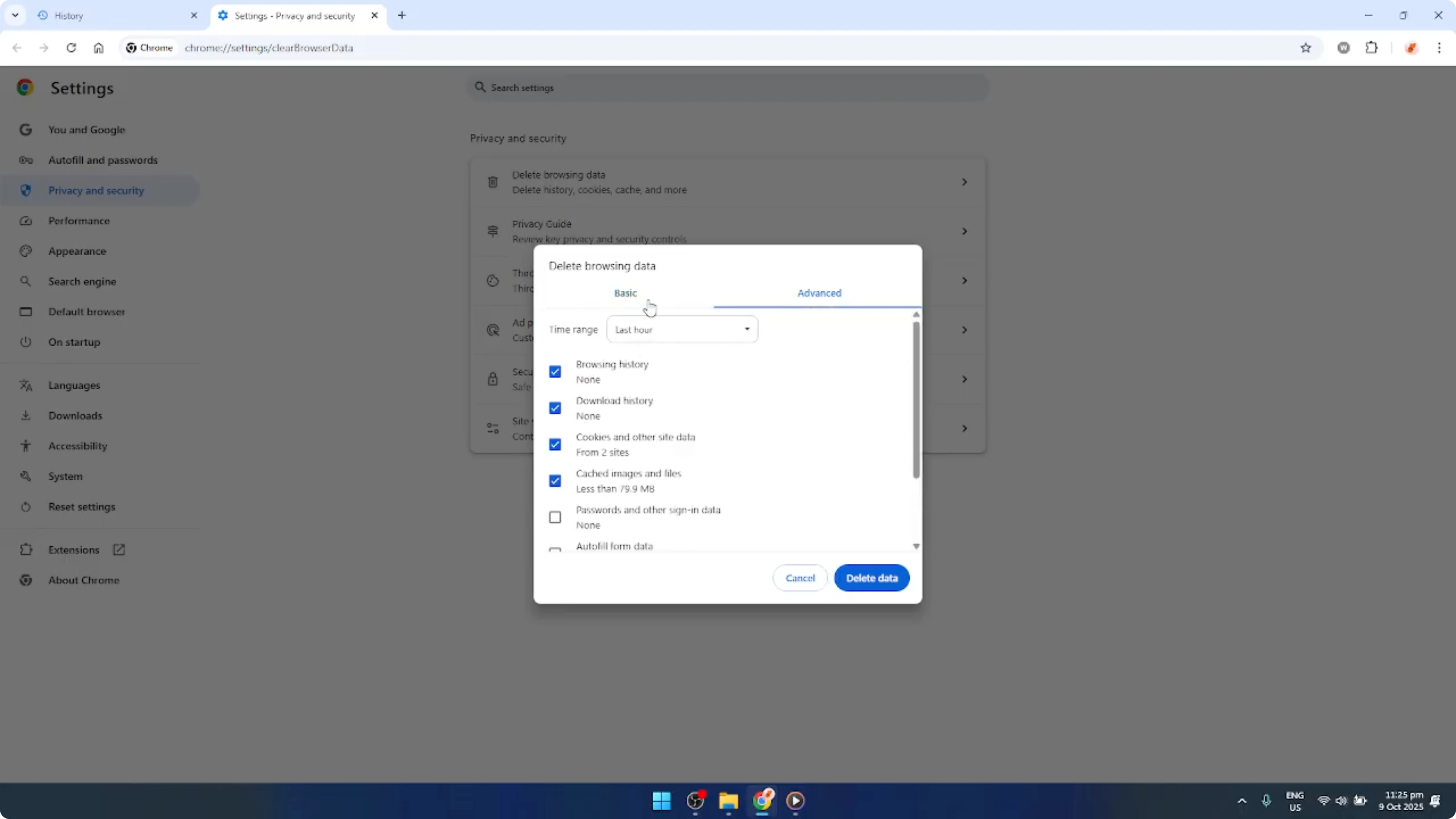Click the trash icon beside Delete browsing data
The width and height of the screenshot is (1456, 819).
pos(493,182)
